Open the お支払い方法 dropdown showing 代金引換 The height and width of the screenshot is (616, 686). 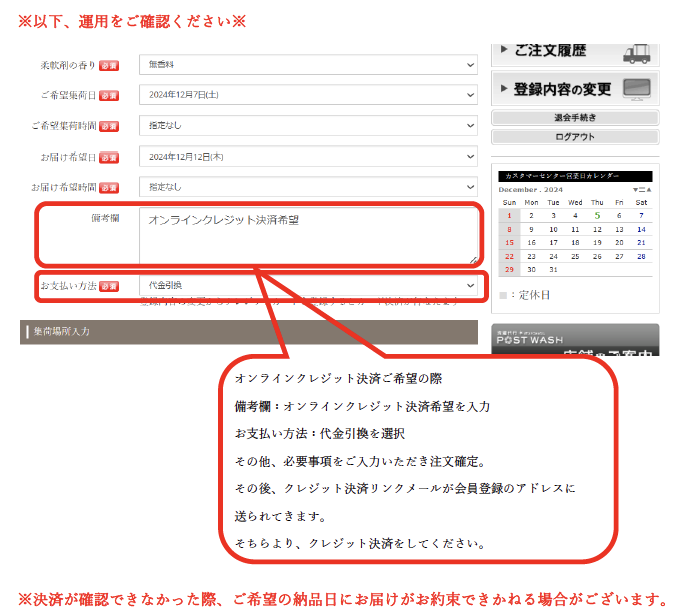(308, 285)
